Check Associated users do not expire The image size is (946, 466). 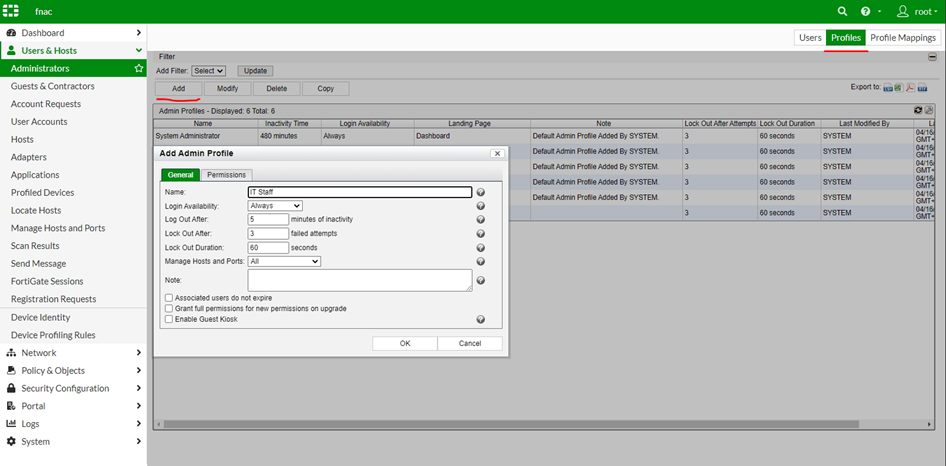click(x=169, y=298)
